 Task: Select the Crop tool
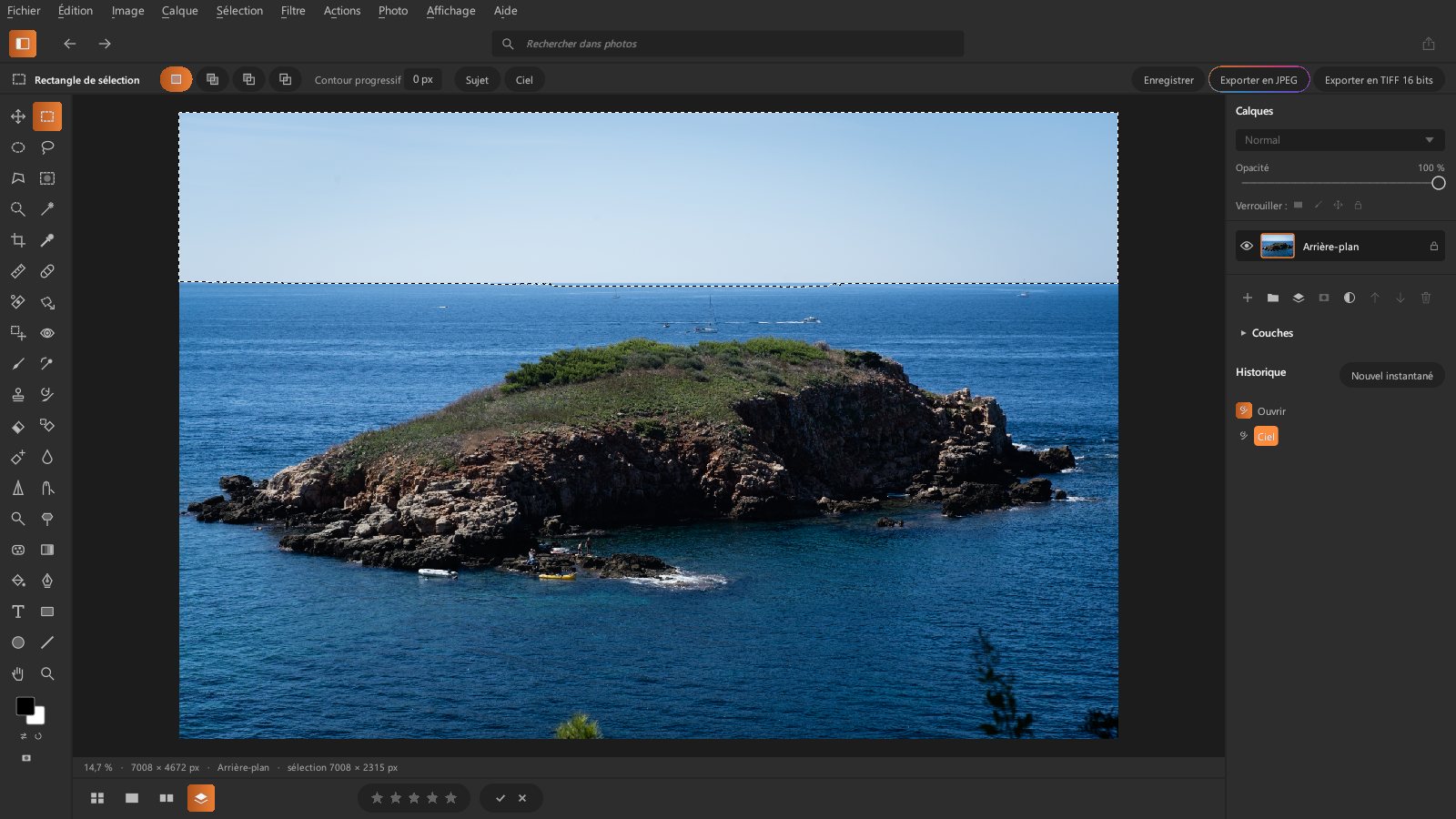click(18, 240)
